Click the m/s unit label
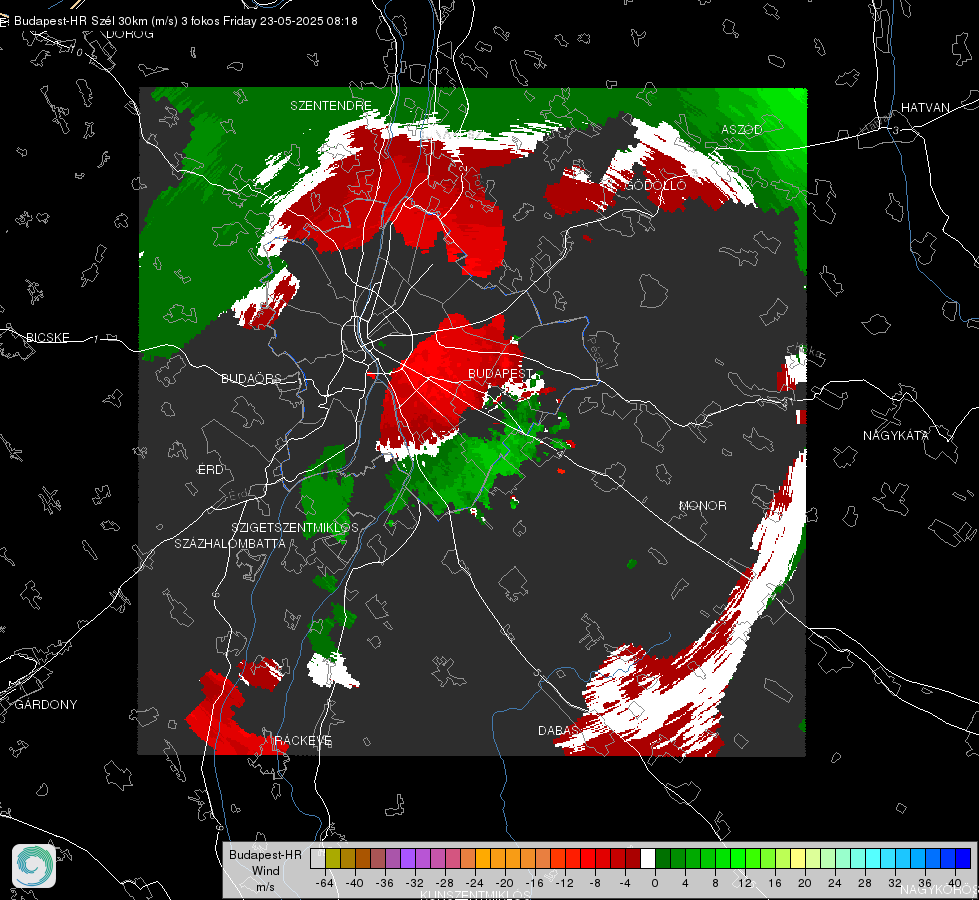979x900 pixels. coord(265,887)
